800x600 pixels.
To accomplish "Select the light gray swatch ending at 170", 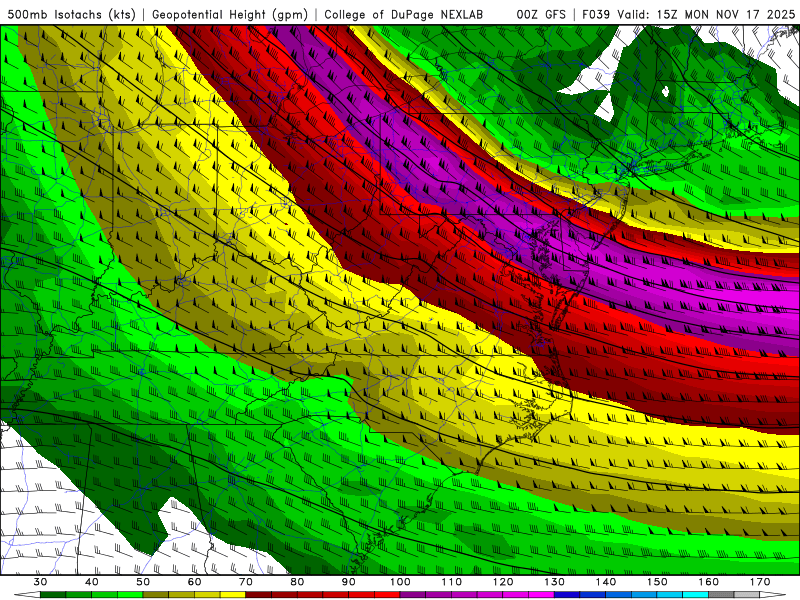I will tap(747, 595).
